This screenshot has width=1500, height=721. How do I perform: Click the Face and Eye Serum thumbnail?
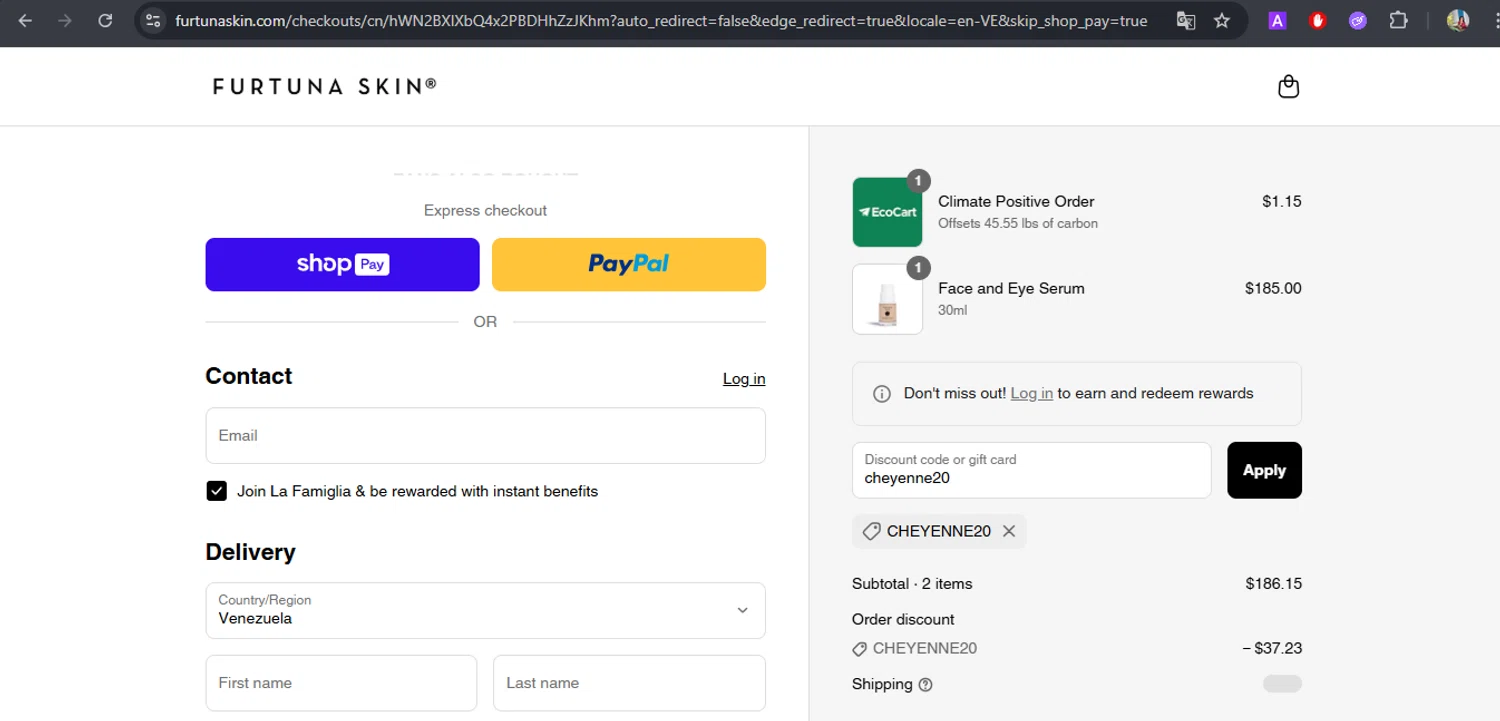[887, 299]
